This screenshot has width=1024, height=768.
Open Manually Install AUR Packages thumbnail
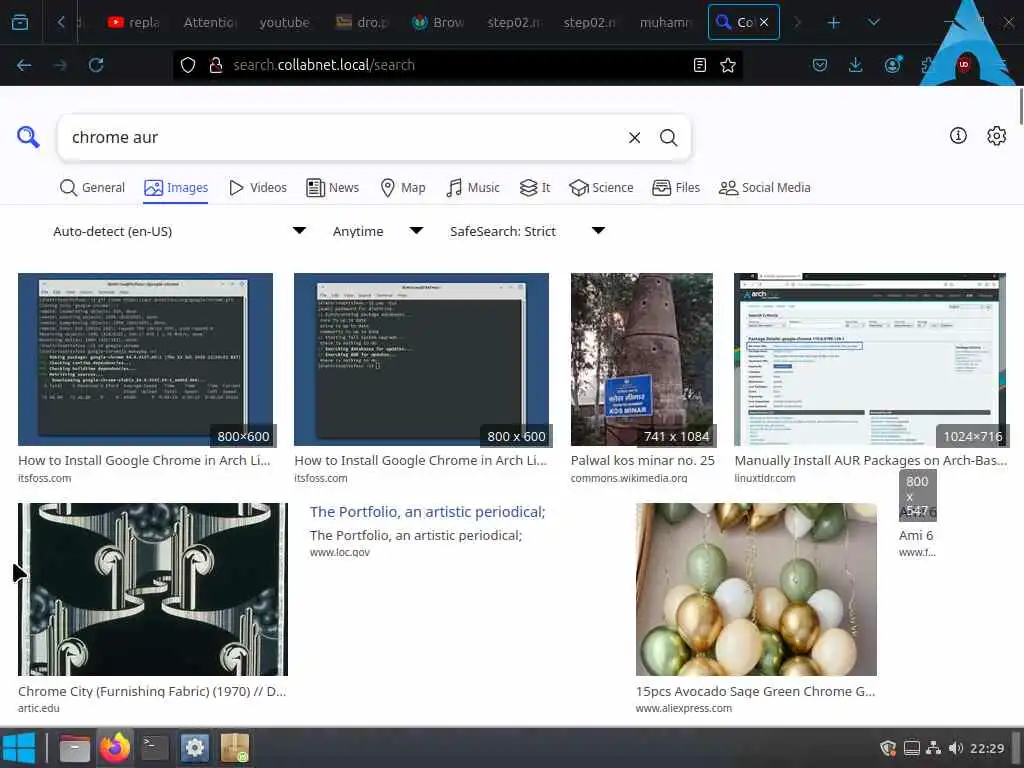click(869, 359)
